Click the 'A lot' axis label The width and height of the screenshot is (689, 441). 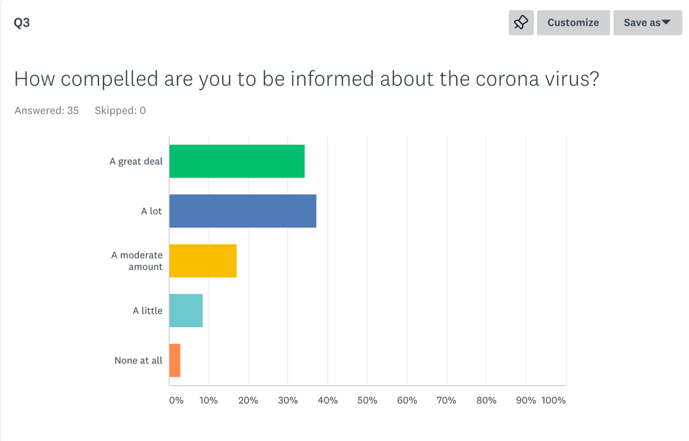point(151,211)
